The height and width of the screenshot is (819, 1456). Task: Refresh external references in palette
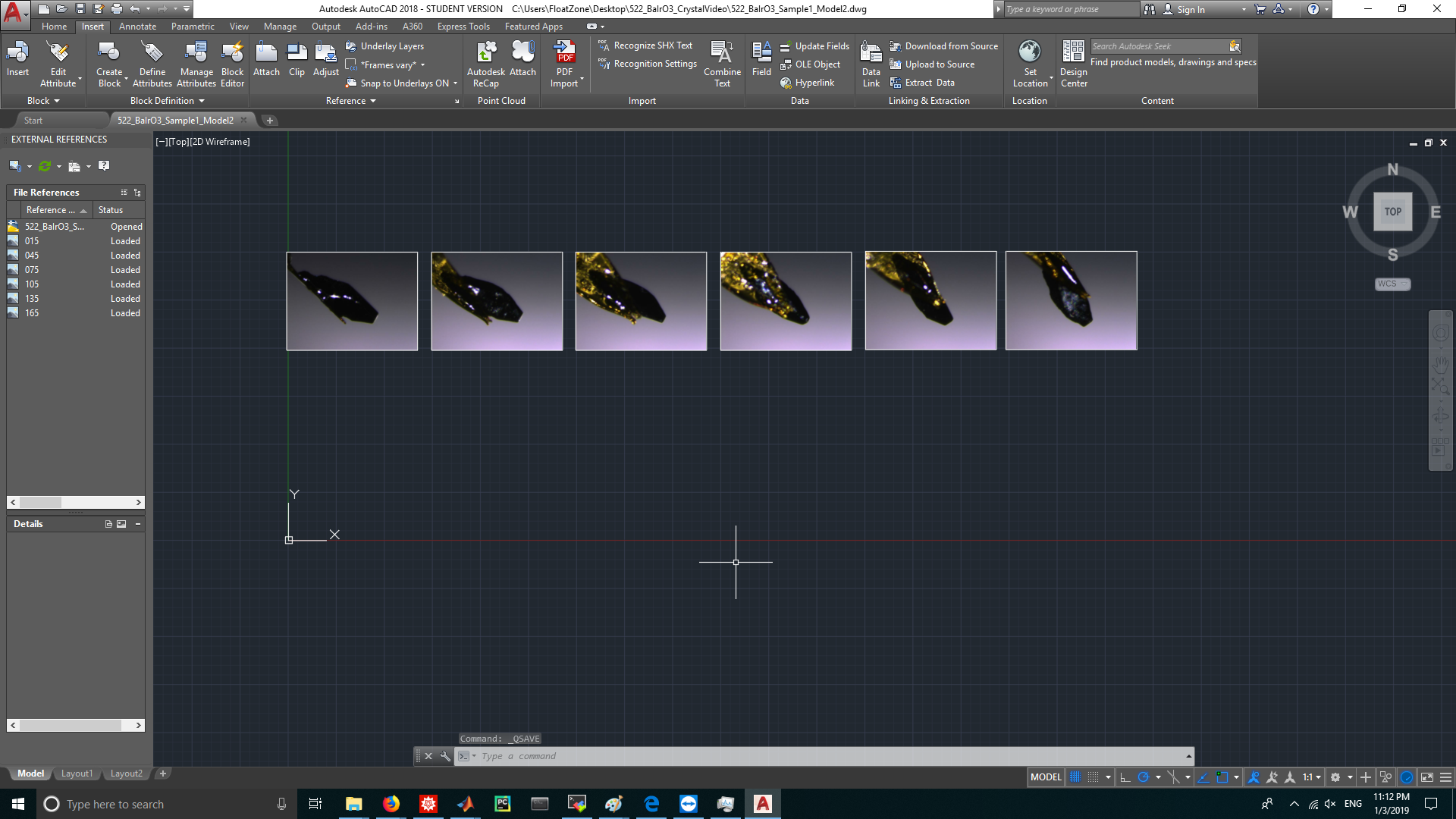[x=45, y=166]
